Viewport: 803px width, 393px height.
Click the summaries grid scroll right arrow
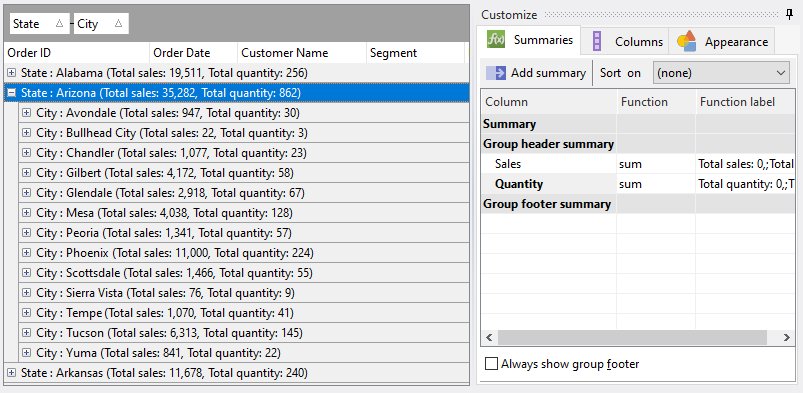(786, 337)
